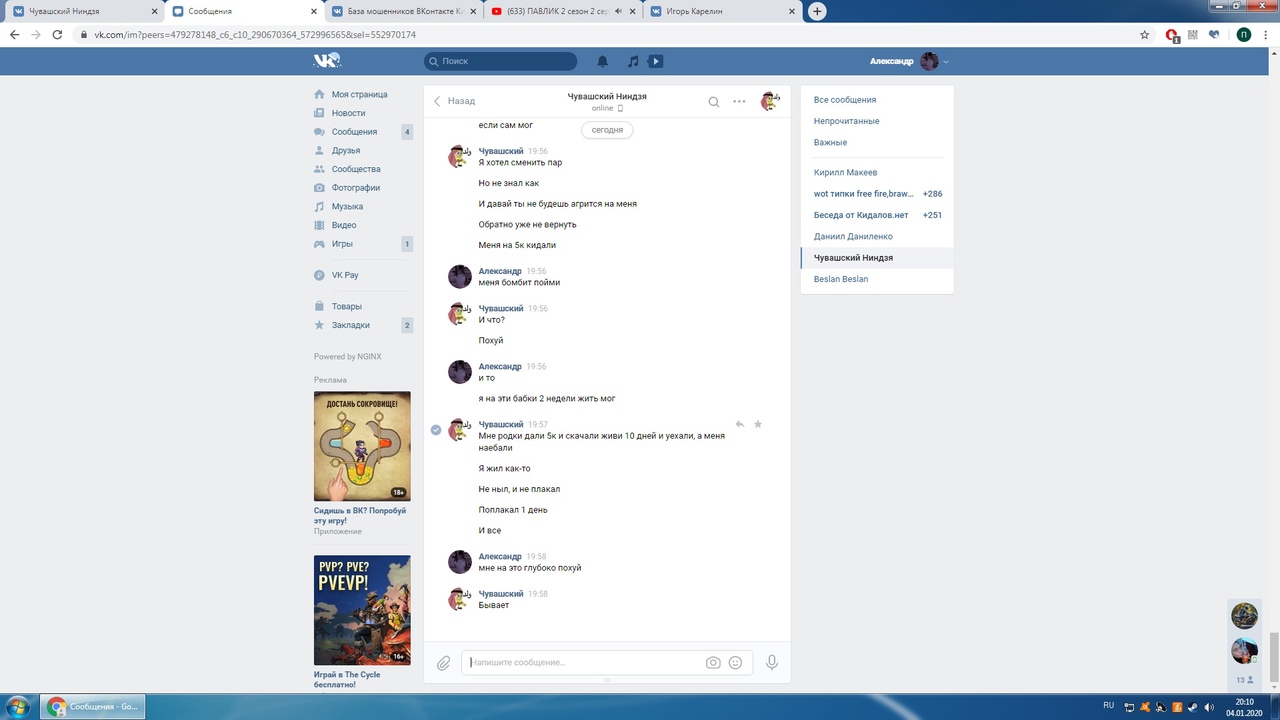Toggle the selected message checkmark
The width and height of the screenshot is (1280, 720).
click(x=436, y=430)
